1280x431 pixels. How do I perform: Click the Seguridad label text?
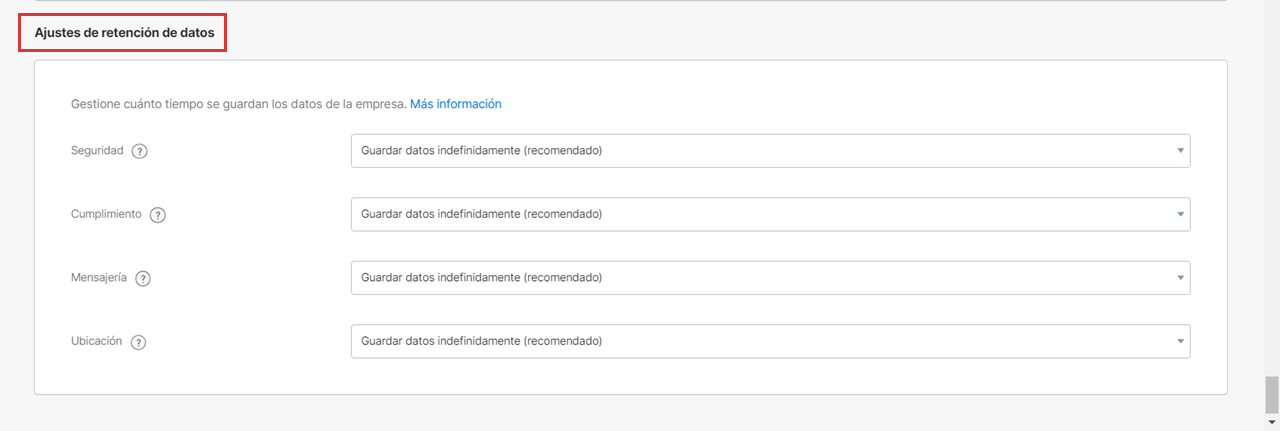pyautogui.click(x=97, y=151)
